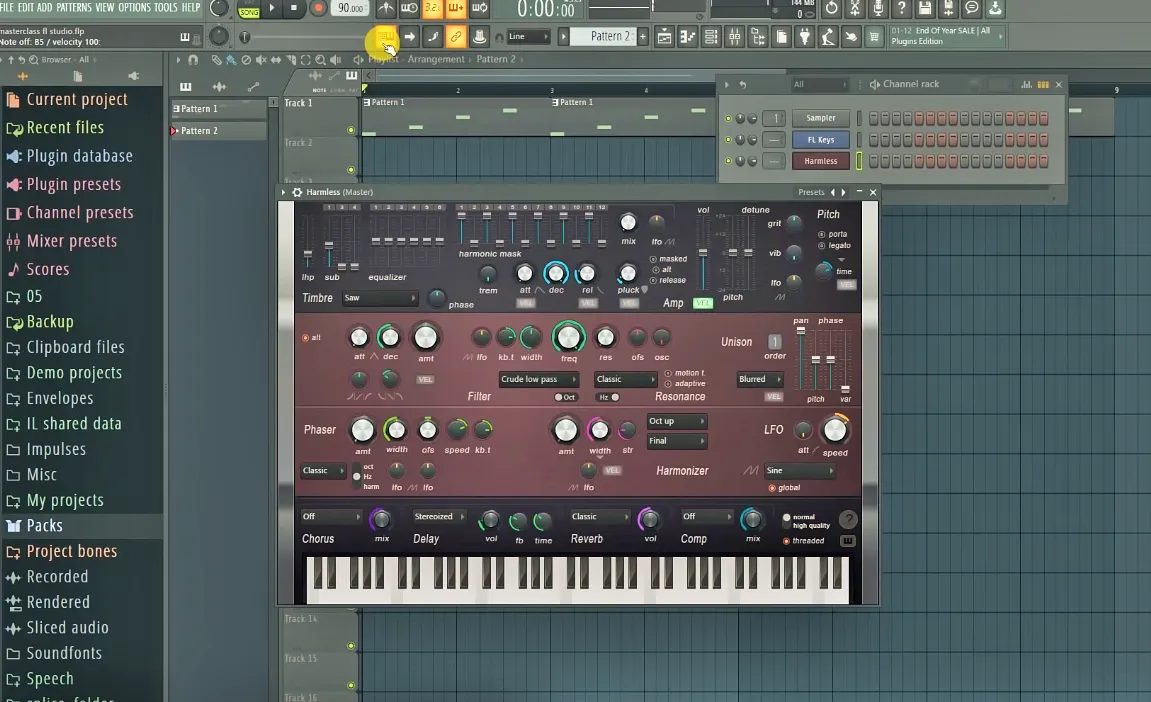Toggle the playlist magnet snap icon

[193, 59]
